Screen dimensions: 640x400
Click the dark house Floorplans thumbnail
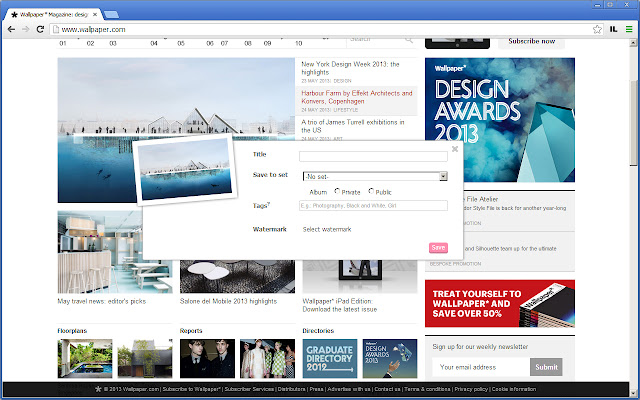145,358
